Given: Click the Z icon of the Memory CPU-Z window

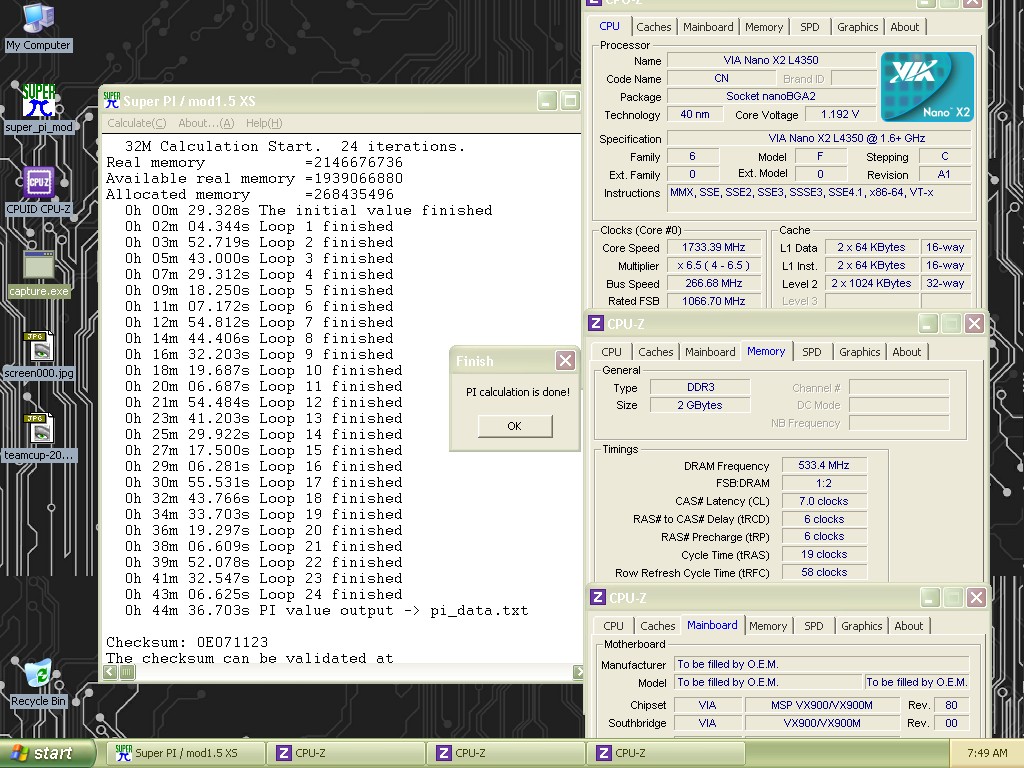Looking at the screenshot, I should (596, 323).
